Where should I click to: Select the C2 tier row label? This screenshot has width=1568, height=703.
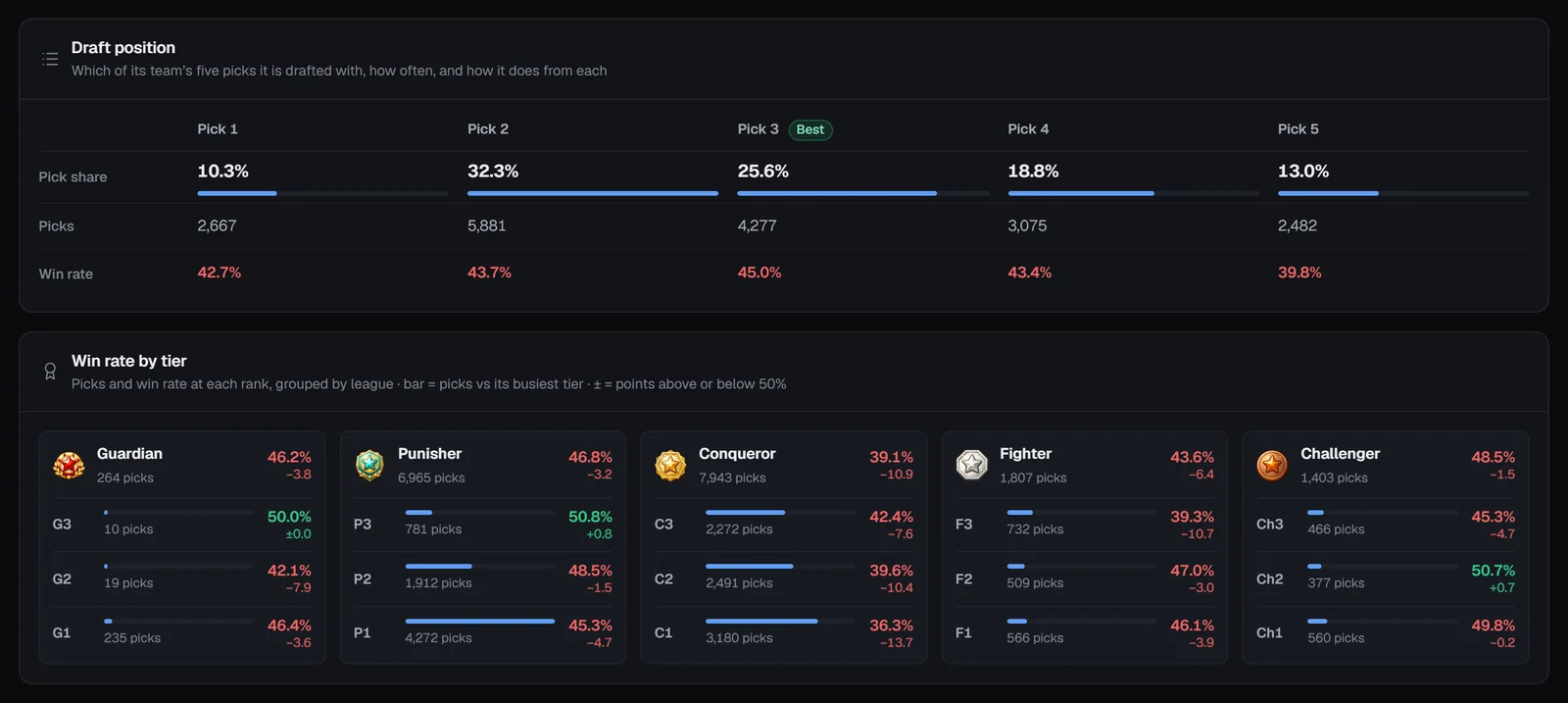click(663, 579)
